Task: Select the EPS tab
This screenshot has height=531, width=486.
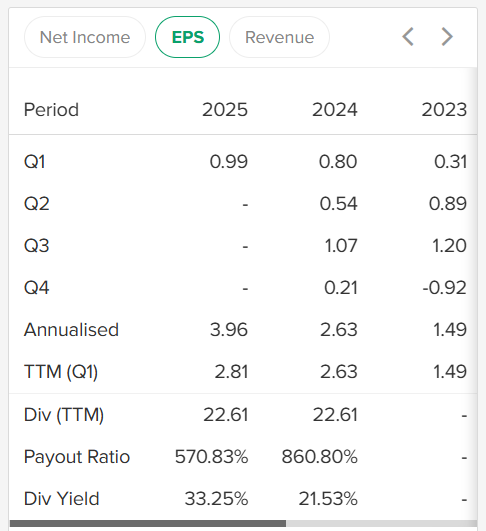Action: pyautogui.click(x=187, y=37)
